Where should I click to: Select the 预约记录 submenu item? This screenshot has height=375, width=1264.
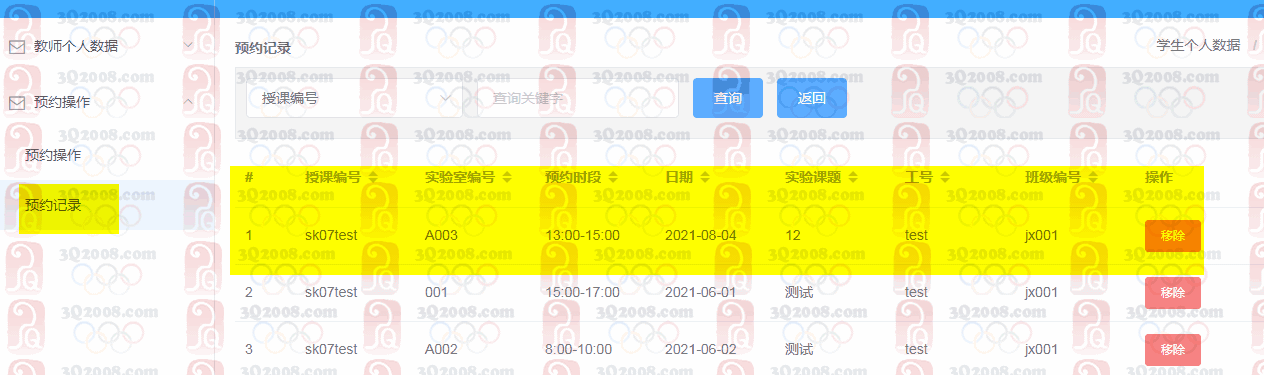(x=53, y=205)
